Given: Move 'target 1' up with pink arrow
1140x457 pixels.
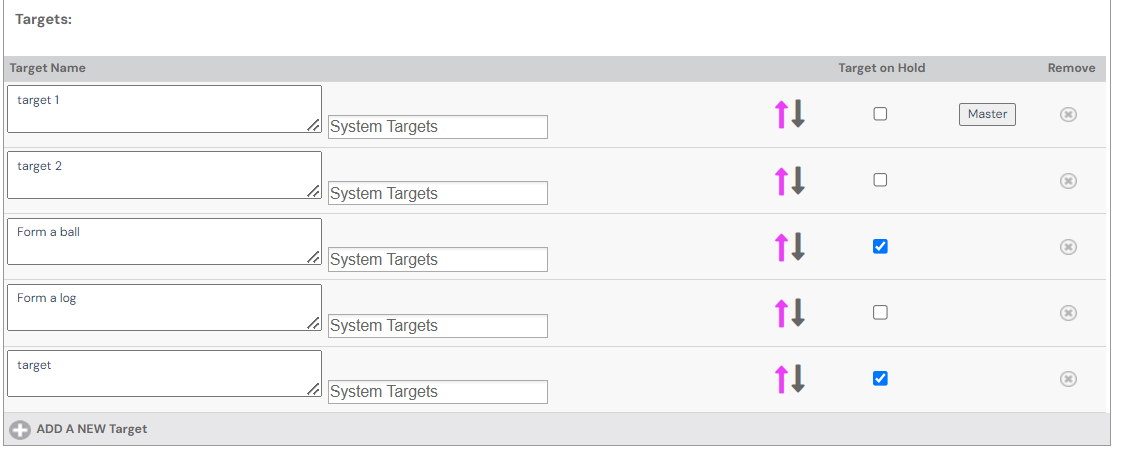Looking at the screenshot, I should point(781,114).
